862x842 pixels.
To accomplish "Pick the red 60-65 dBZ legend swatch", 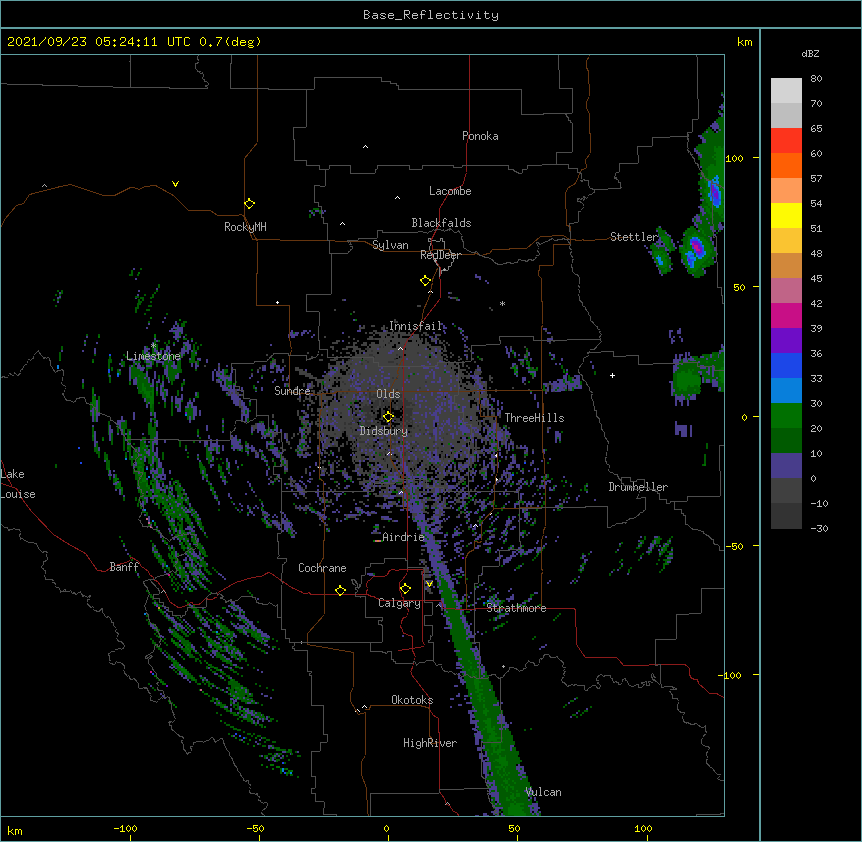I will pyautogui.click(x=786, y=141).
